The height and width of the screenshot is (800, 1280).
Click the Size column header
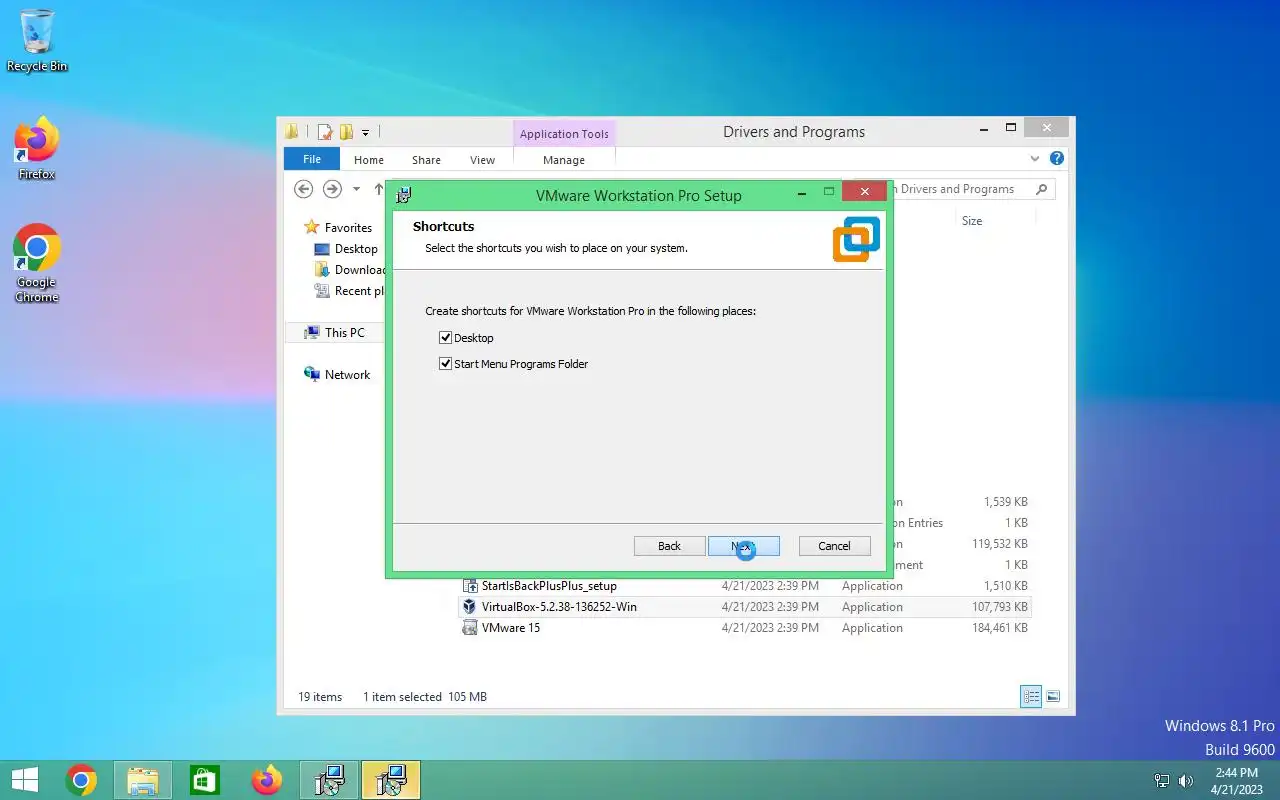[972, 221]
